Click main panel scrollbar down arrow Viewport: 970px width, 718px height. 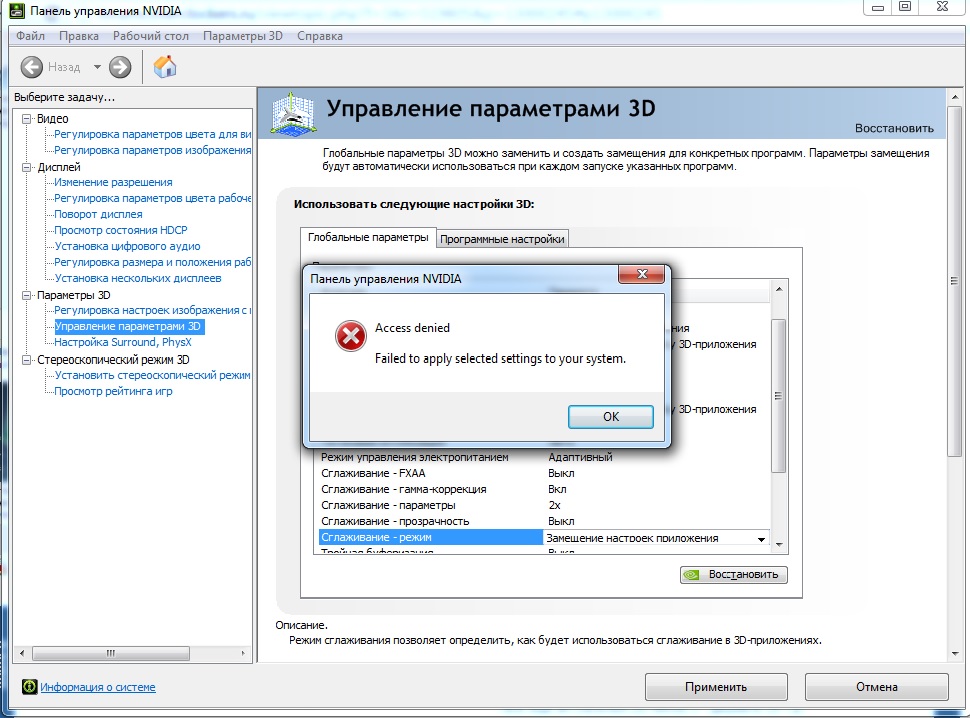pos(955,653)
